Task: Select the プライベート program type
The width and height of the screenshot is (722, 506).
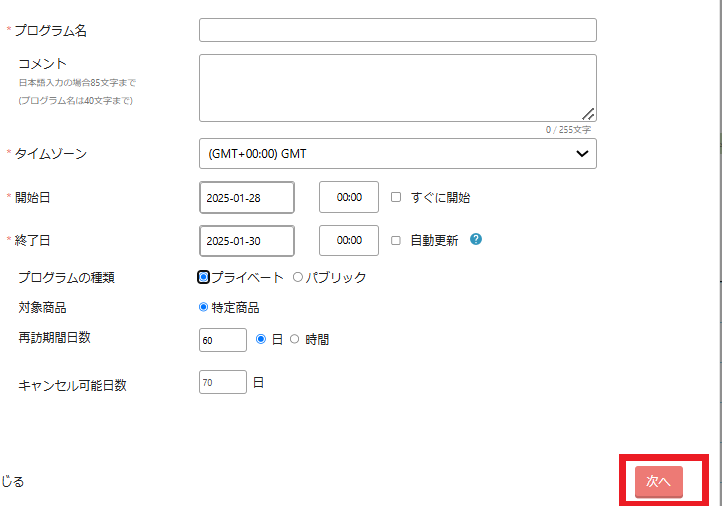Action: coord(204,277)
